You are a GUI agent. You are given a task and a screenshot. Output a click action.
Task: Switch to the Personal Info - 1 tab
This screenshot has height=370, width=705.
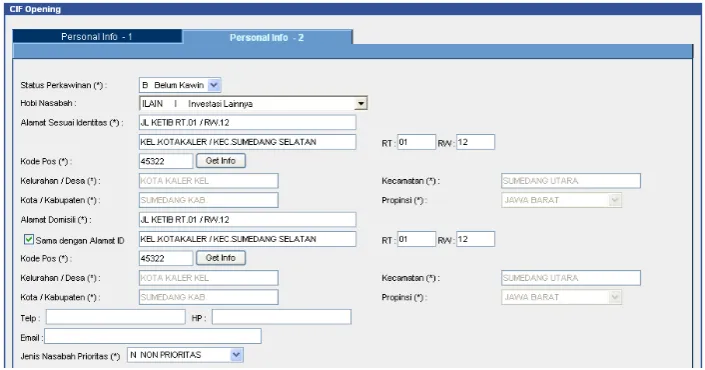coord(97,36)
